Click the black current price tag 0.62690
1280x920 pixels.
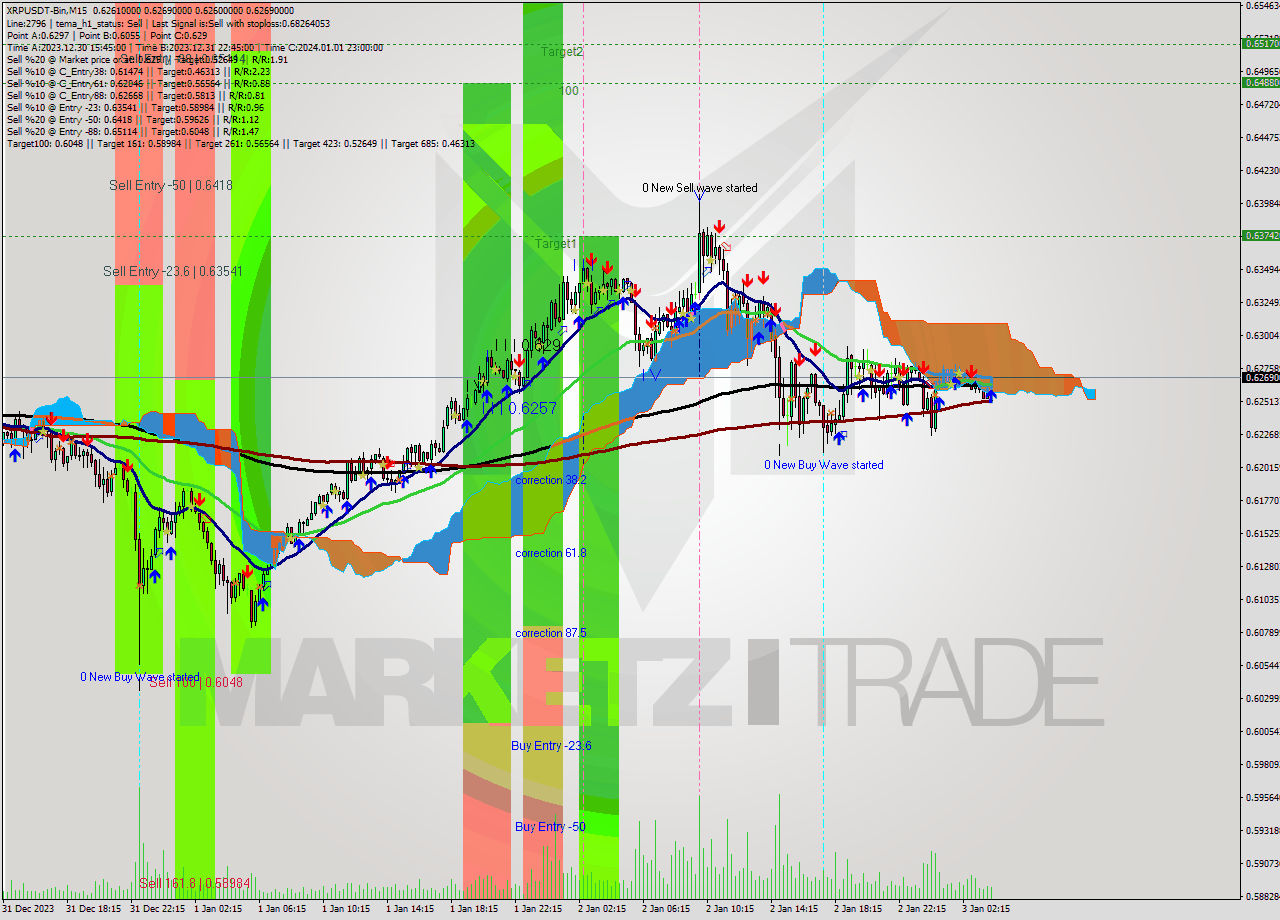pos(1260,377)
